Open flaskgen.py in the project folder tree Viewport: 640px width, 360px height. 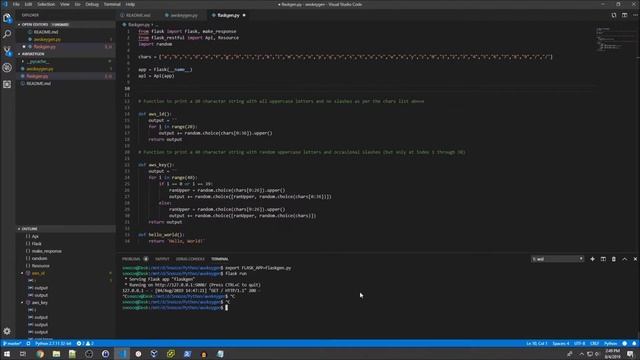coord(38,76)
